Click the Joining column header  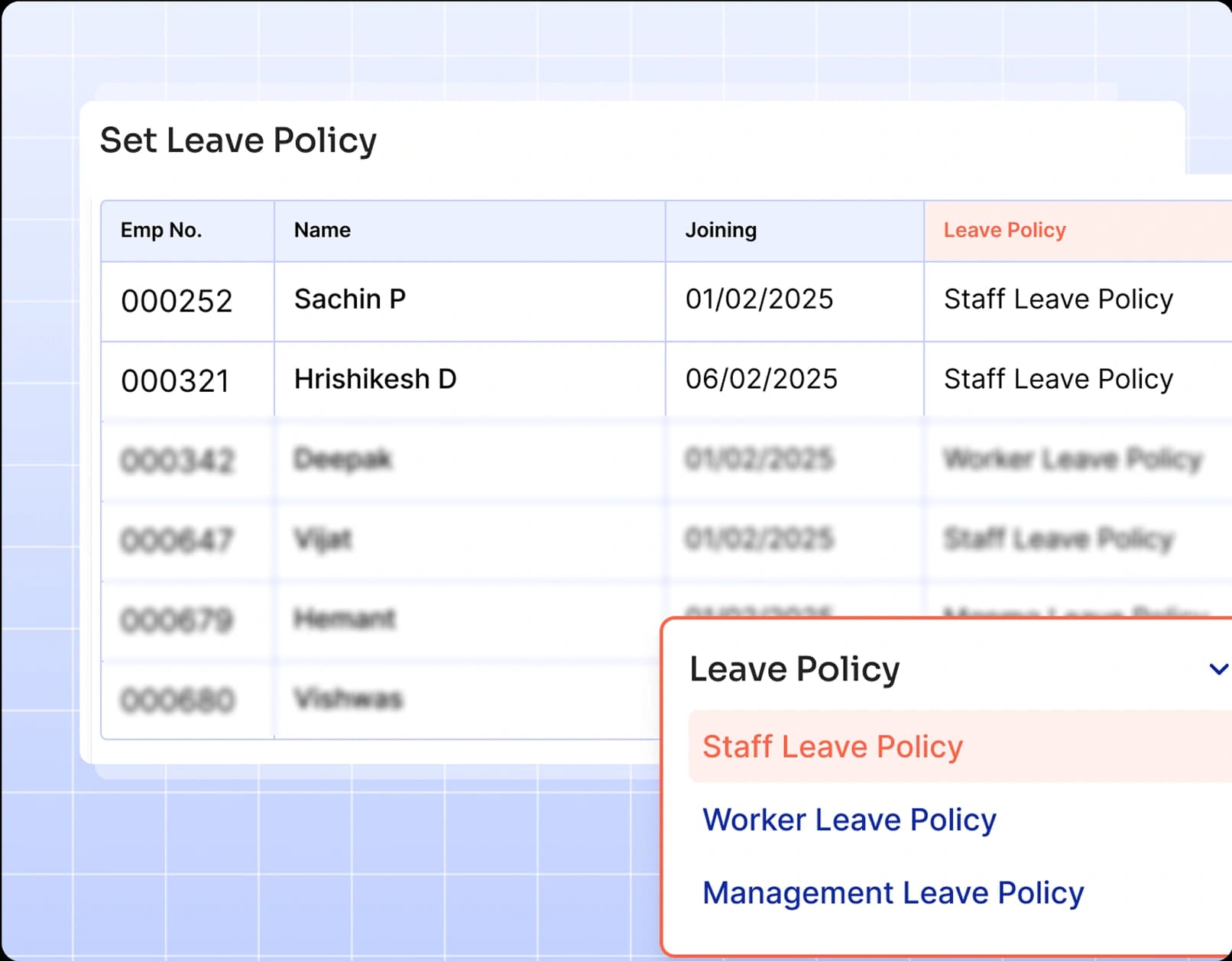coord(721,230)
